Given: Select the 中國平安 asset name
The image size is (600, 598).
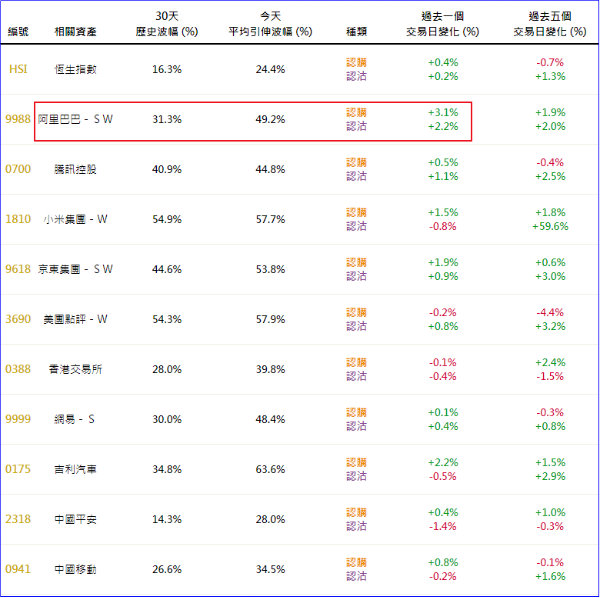Looking at the screenshot, I should (75, 519).
